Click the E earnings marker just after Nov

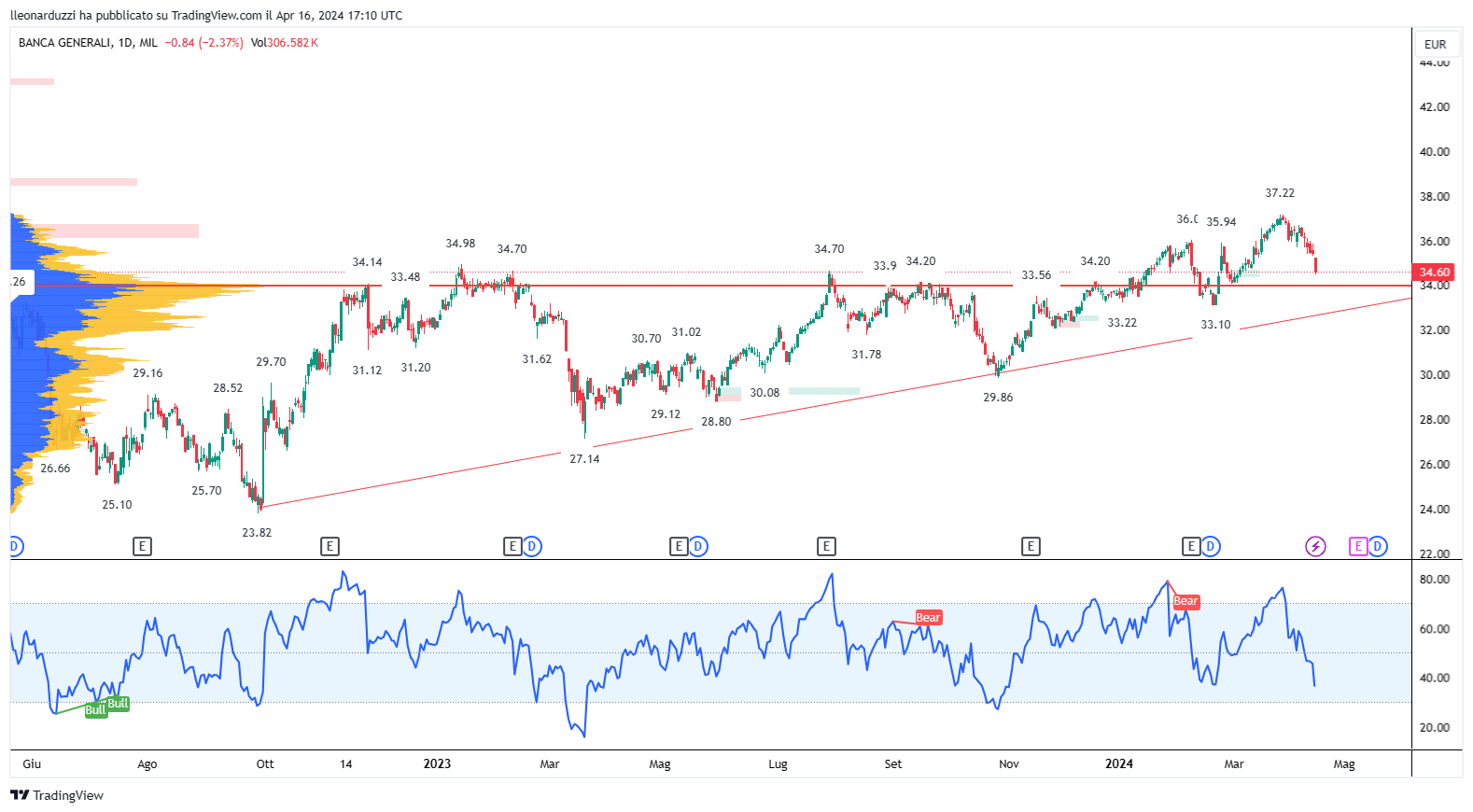[1031, 546]
